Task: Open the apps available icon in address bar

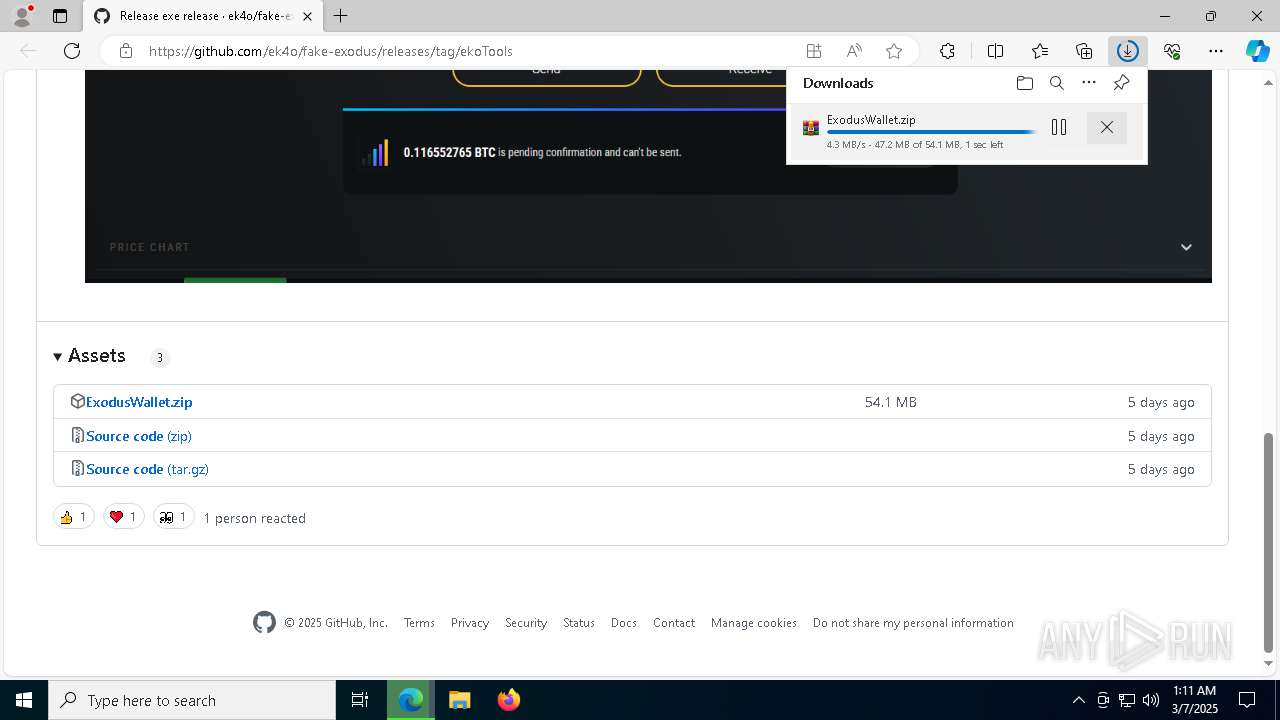Action: (814, 51)
